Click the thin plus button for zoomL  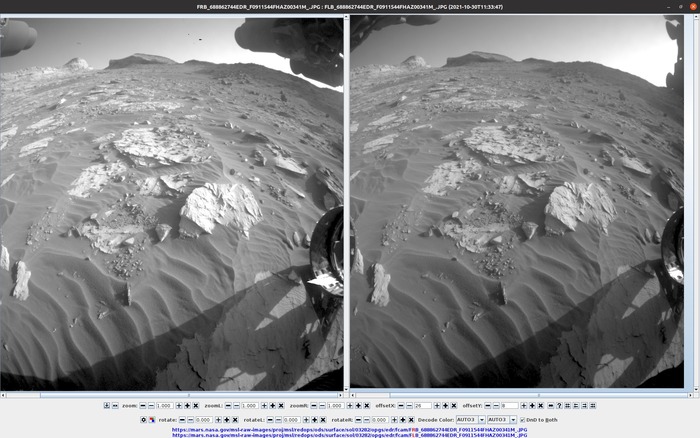click(x=264, y=405)
